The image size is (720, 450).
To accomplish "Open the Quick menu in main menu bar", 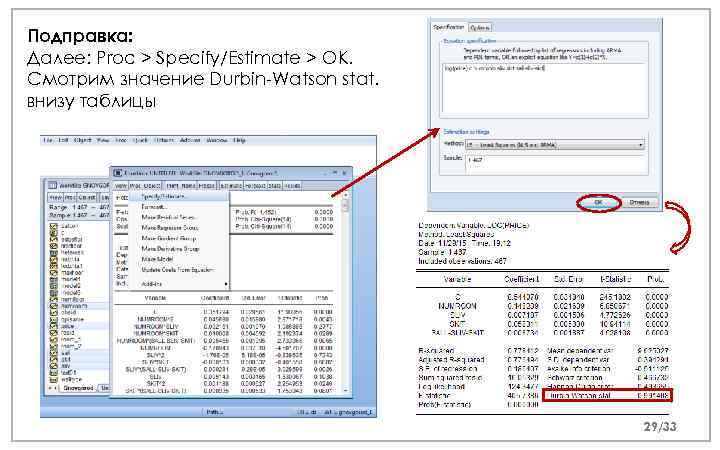I will (140, 141).
